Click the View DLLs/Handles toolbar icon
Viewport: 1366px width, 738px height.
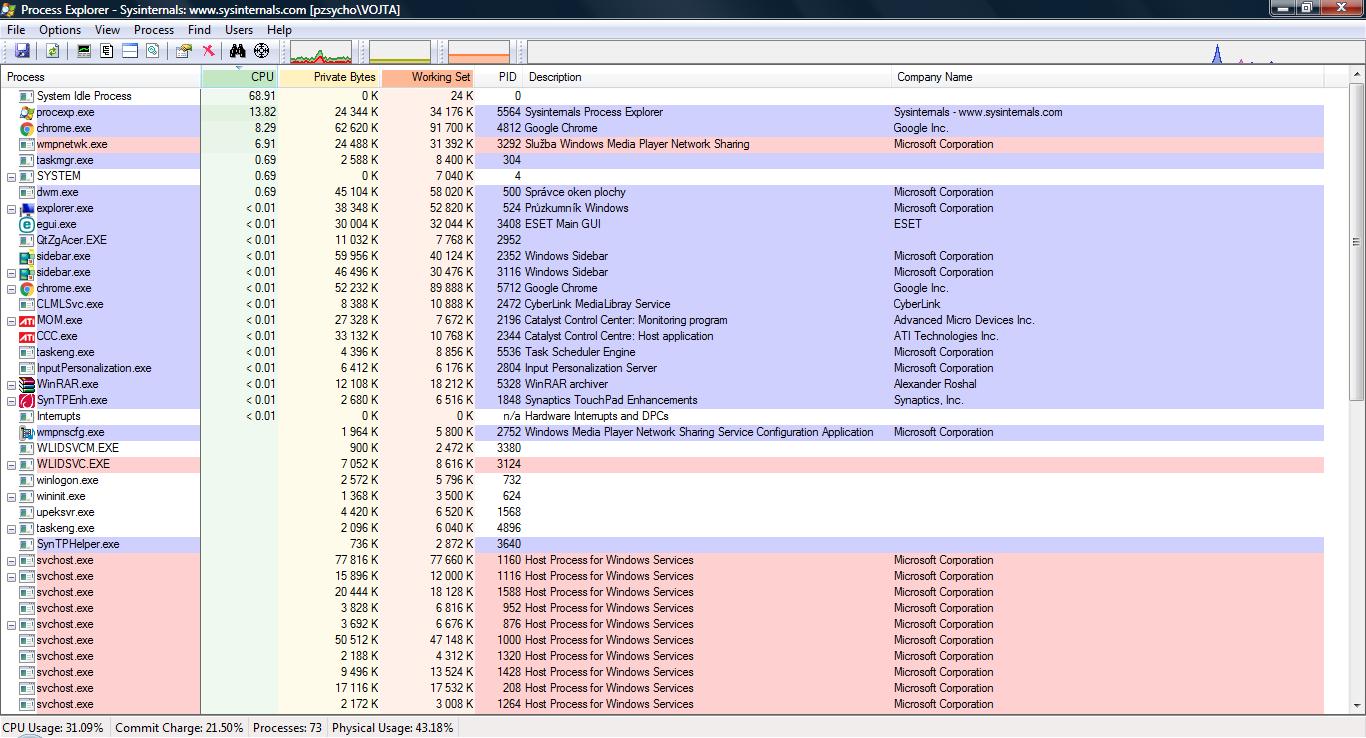click(153, 51)
